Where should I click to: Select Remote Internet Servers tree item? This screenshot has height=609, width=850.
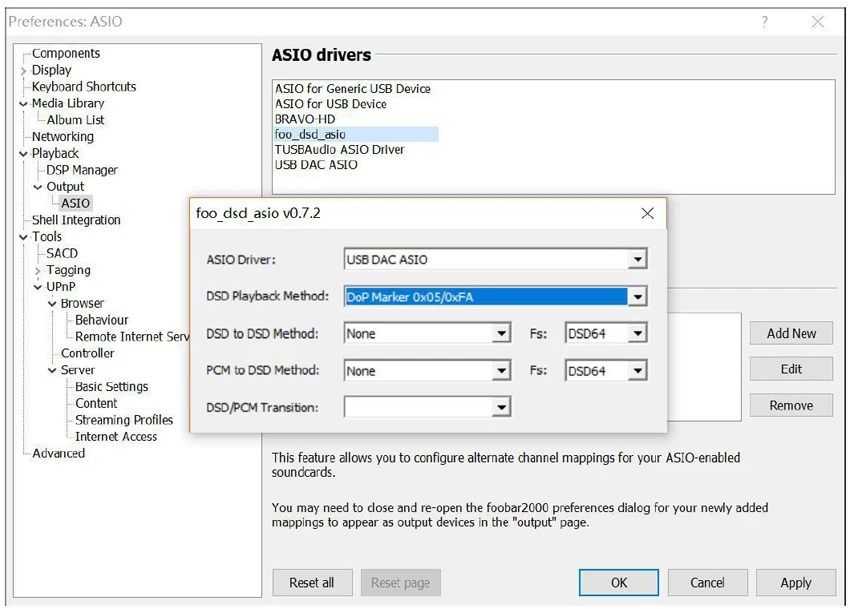click(132, 337)
